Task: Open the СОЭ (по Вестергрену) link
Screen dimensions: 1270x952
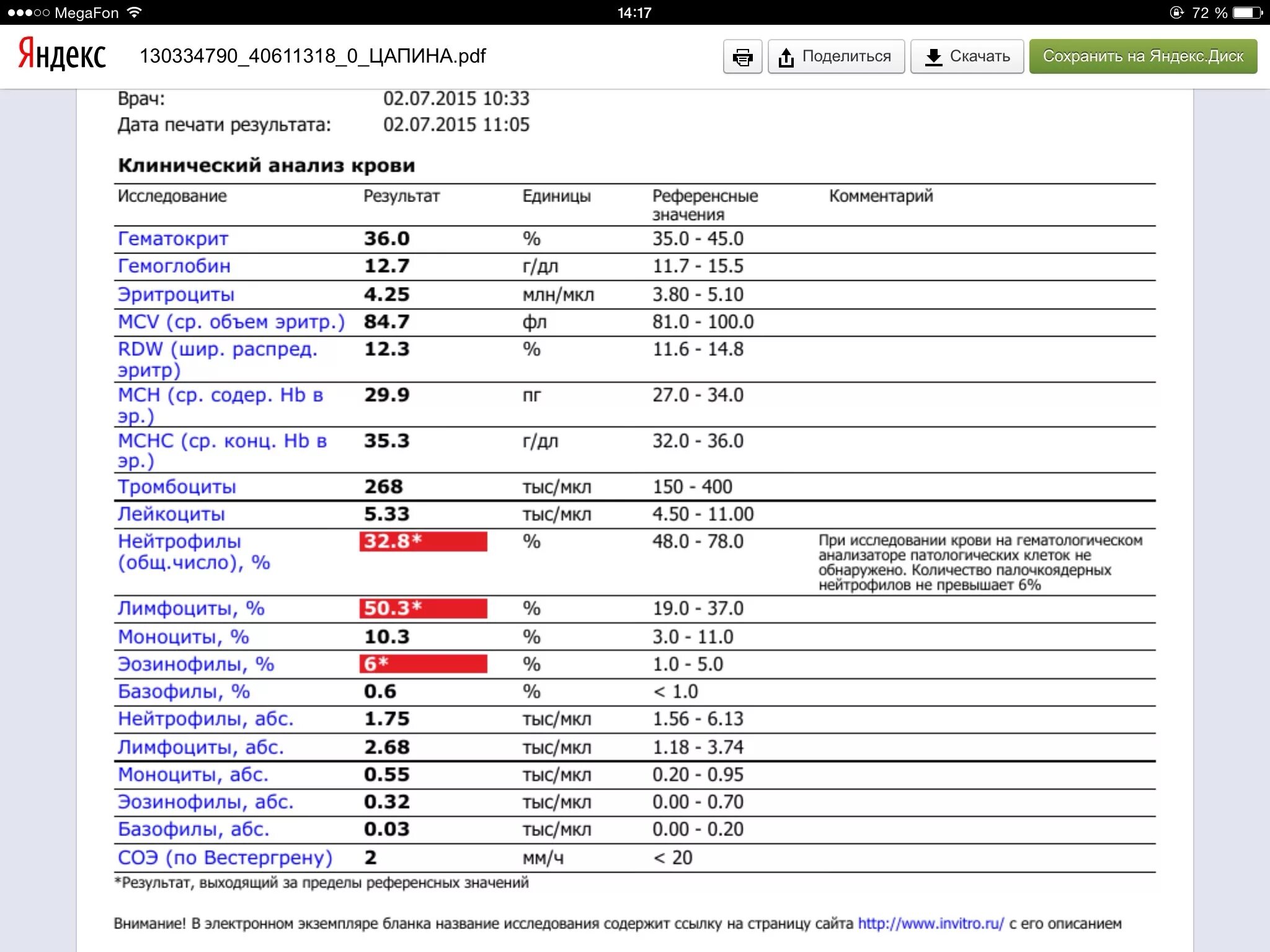Action: click(x=225, y=857)
